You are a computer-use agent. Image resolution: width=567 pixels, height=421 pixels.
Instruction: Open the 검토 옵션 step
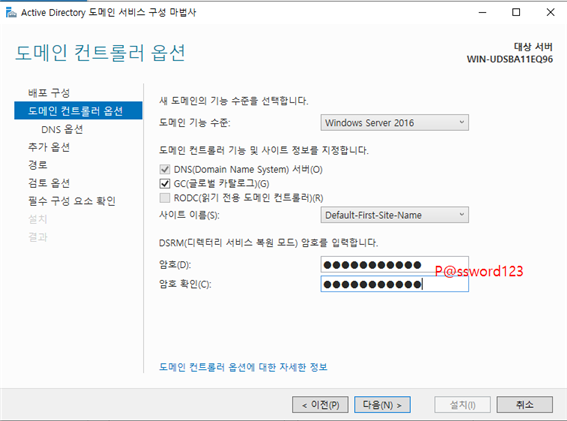(x=49, y=183)
